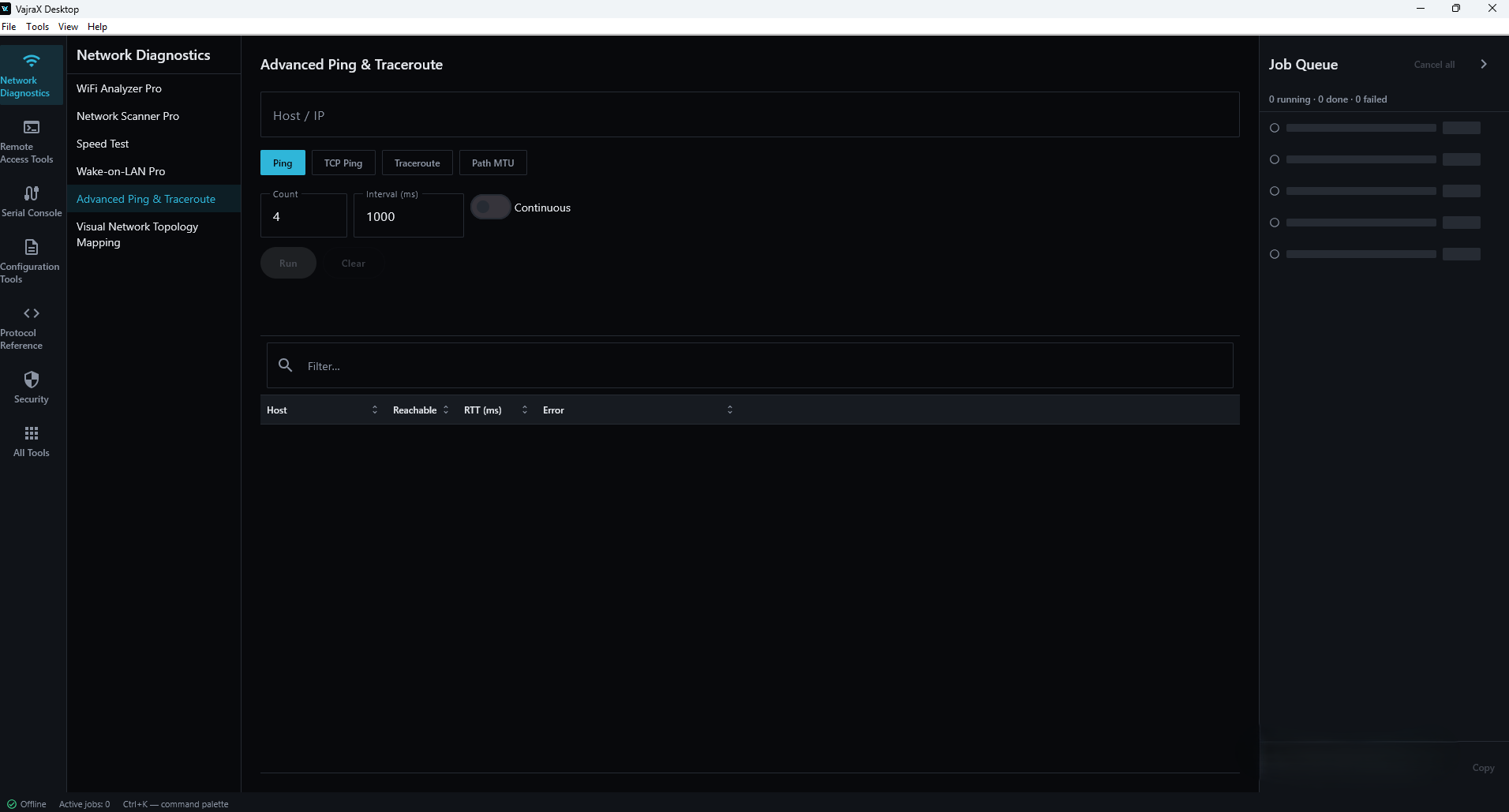Switch to TCP Ping mode
Viewport: 1509px width, 812px height.
point(343,163)
